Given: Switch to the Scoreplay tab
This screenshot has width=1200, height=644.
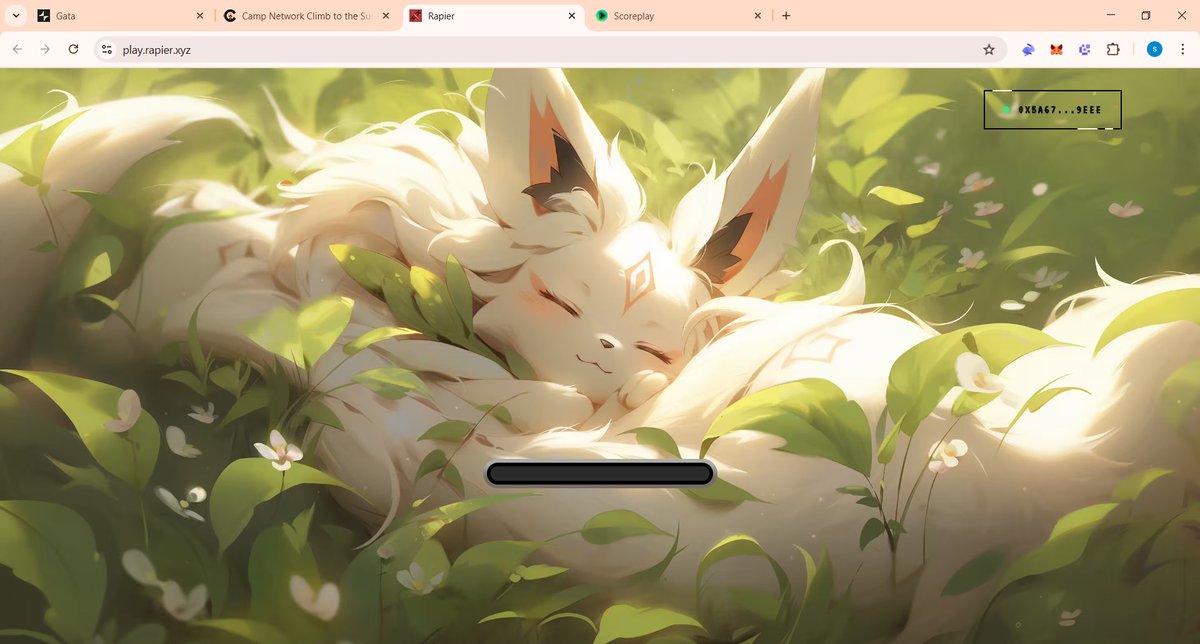Looking at the screenshot, I should [680, 16].
